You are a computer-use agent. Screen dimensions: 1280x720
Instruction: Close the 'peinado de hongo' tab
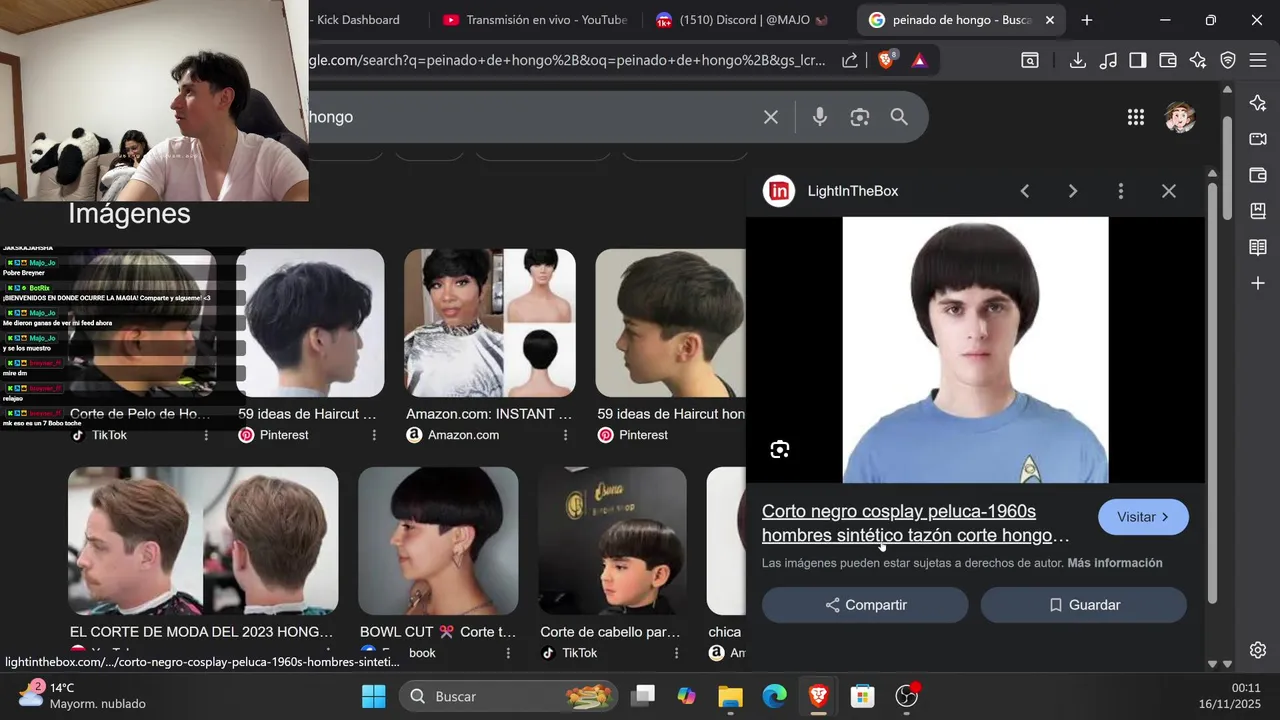pyautogui.click(x=1050, y=20)
